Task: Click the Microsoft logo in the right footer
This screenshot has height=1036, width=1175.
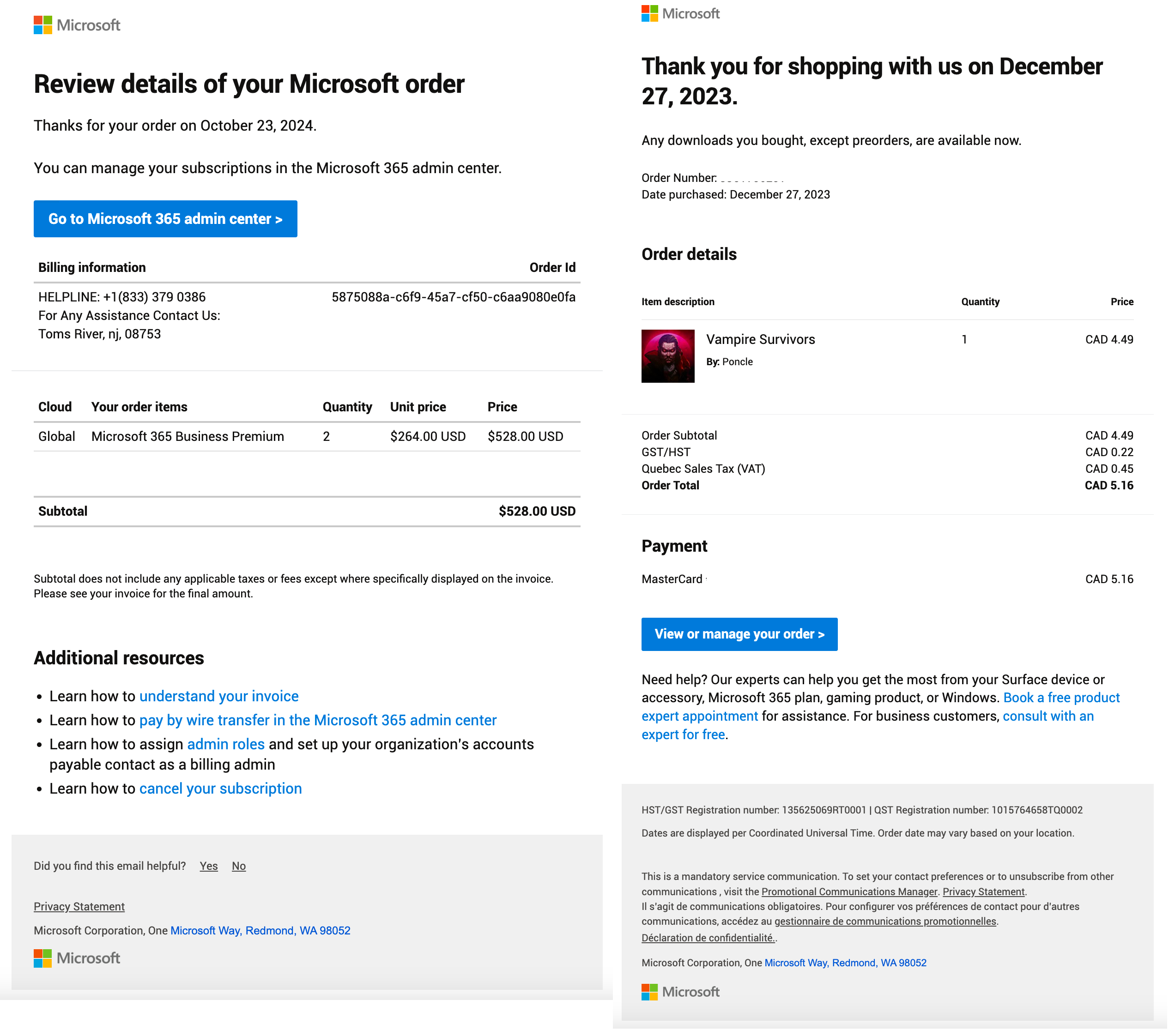Action: point(680,992)
